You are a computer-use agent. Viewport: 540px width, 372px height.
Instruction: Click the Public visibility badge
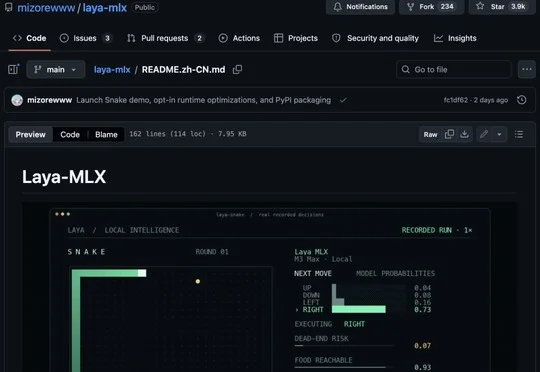click(145, 7)
